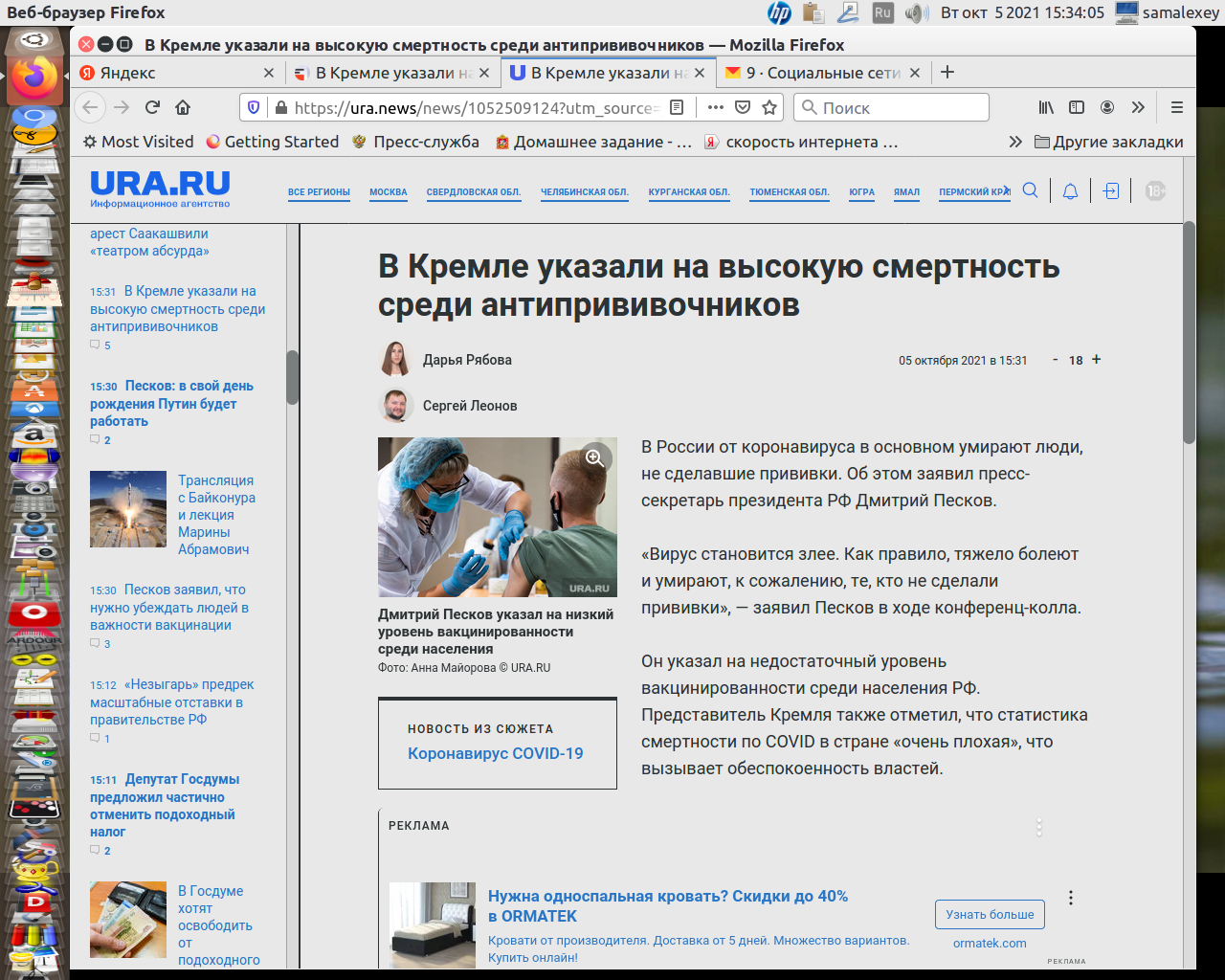Open the Firefox home page button
The image size is (1225, 980).
[183, 107]
